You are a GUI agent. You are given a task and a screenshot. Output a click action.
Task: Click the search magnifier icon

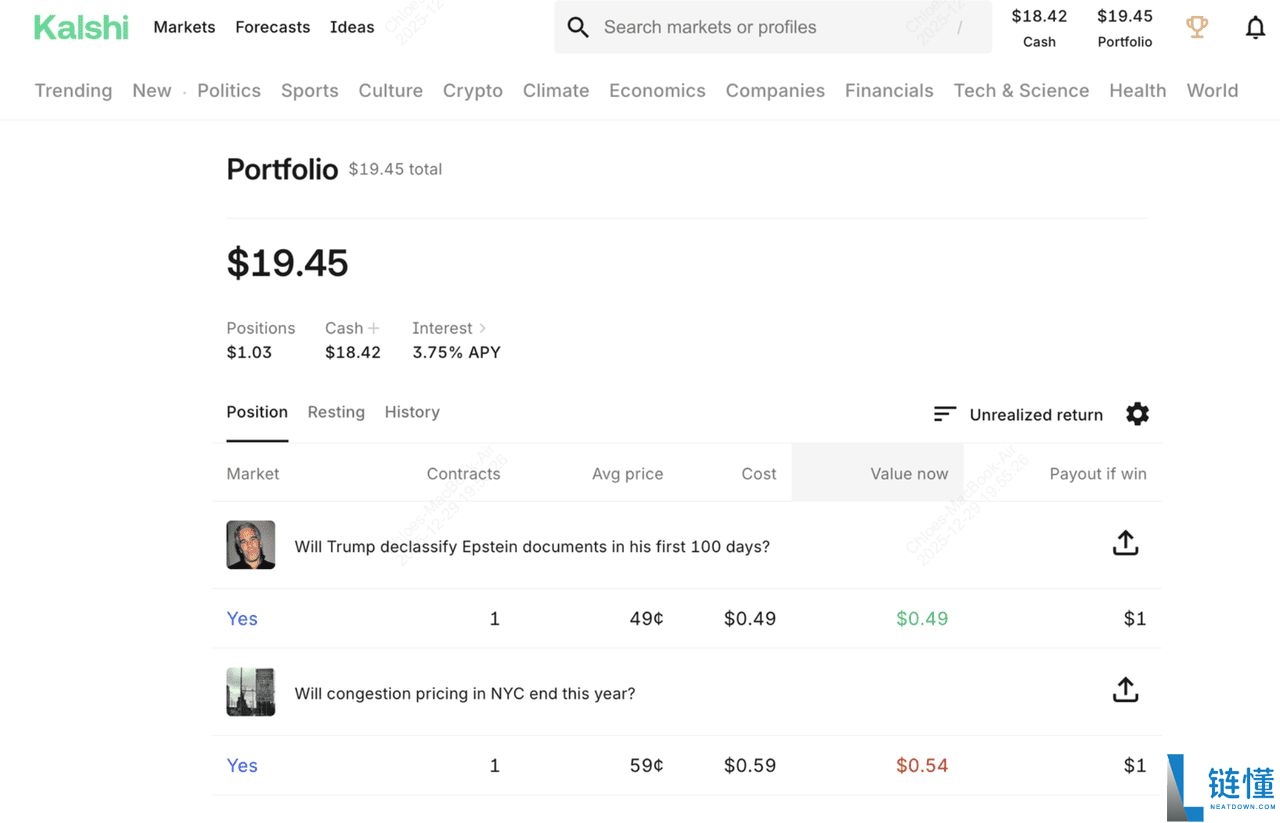click(x=578, y=27)
